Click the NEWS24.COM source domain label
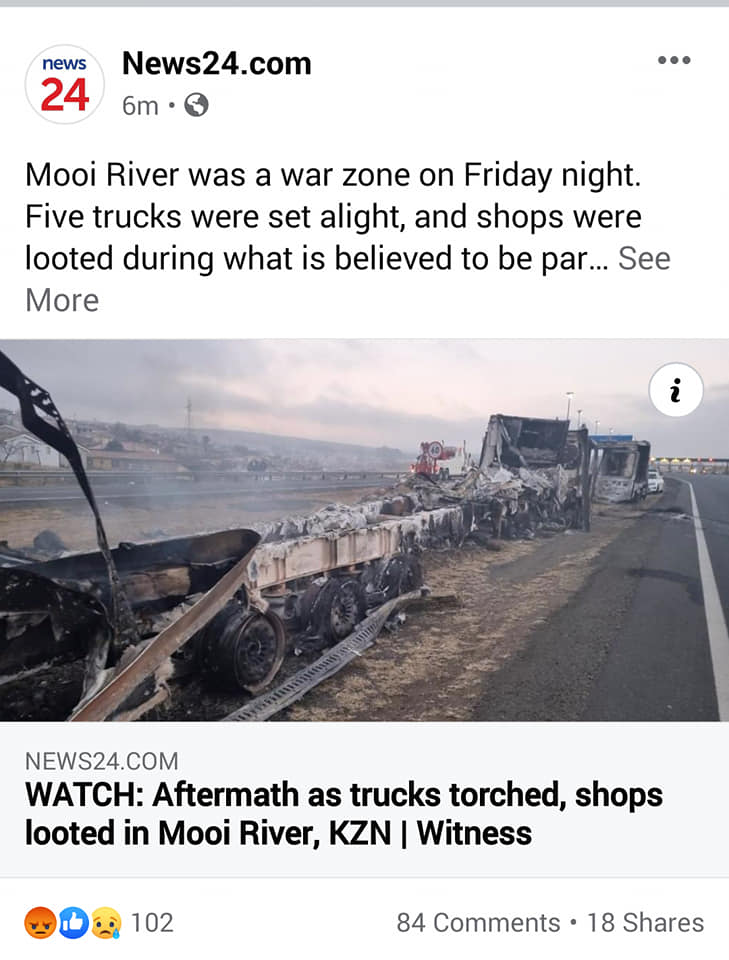729x960 pixels. [102, 762]
